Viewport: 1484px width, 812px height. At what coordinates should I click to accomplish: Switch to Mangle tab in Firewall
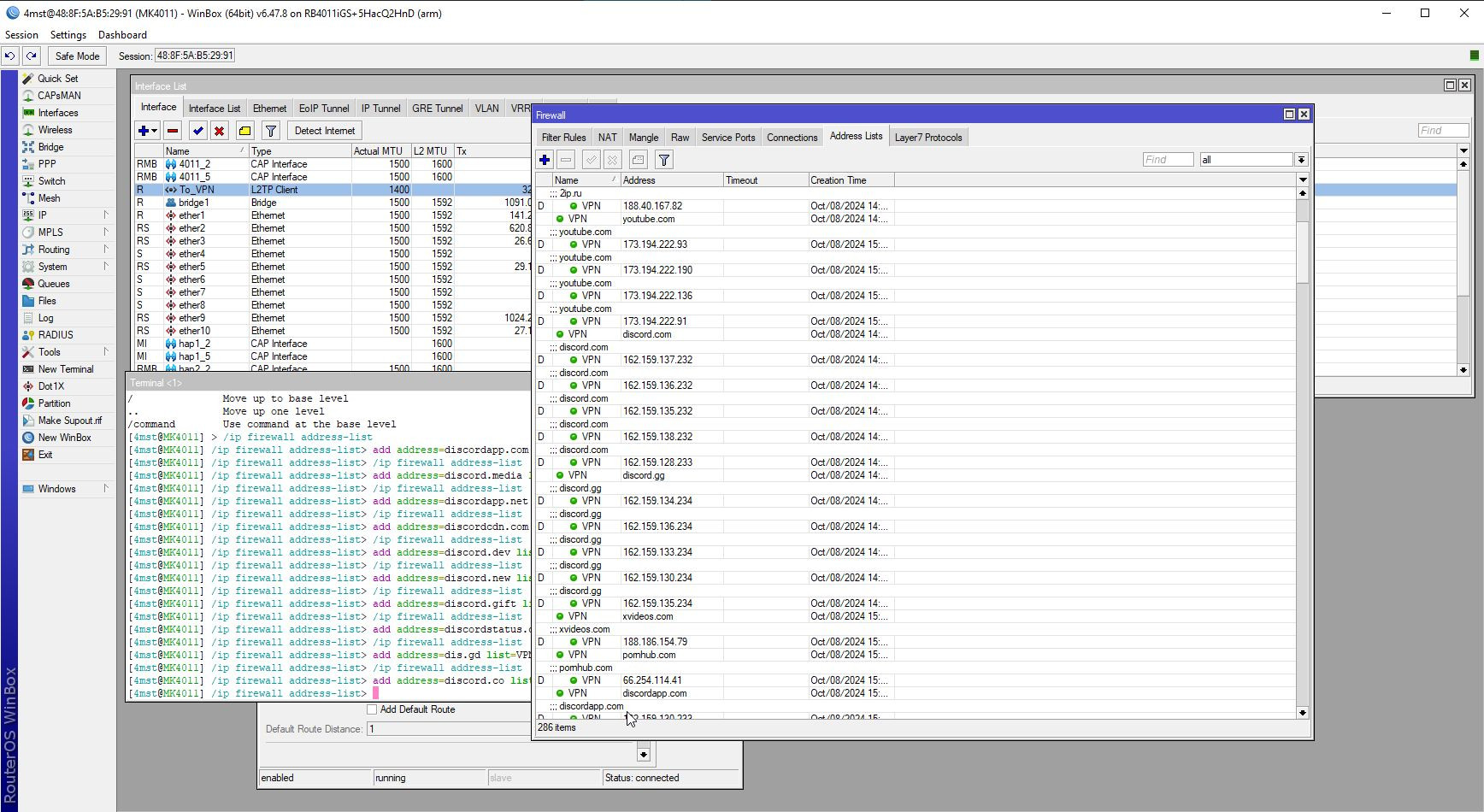[x=644, y=138]
